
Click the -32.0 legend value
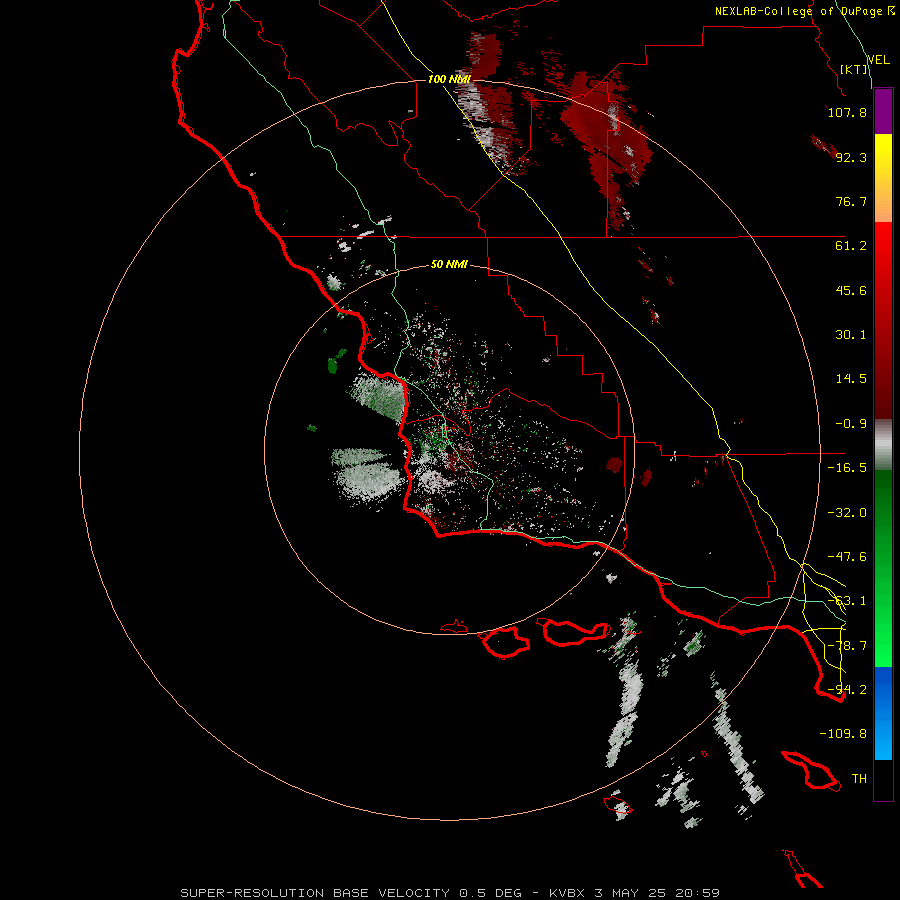click(x=847, y=513)
